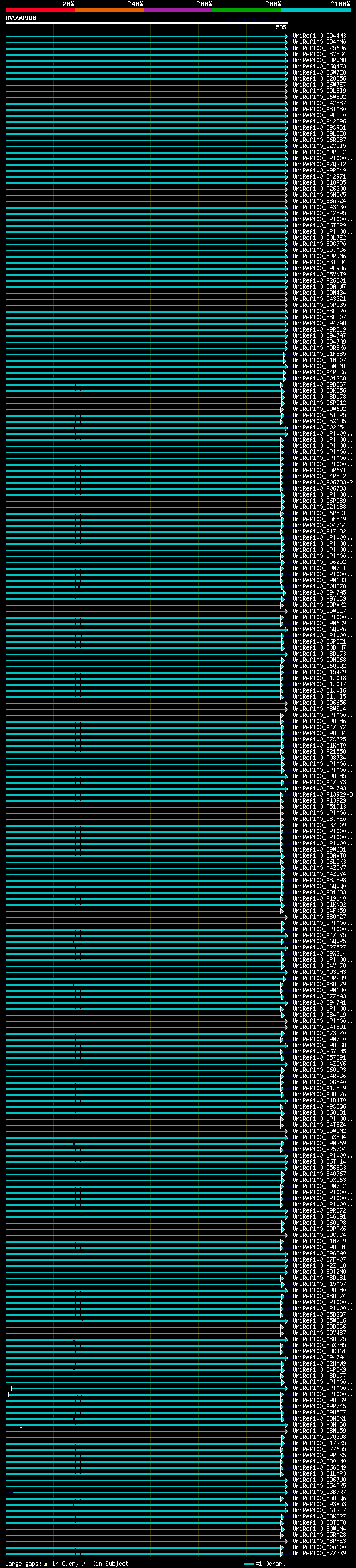Open hit UniRef100_P25704

click(x=319, y=1150)
